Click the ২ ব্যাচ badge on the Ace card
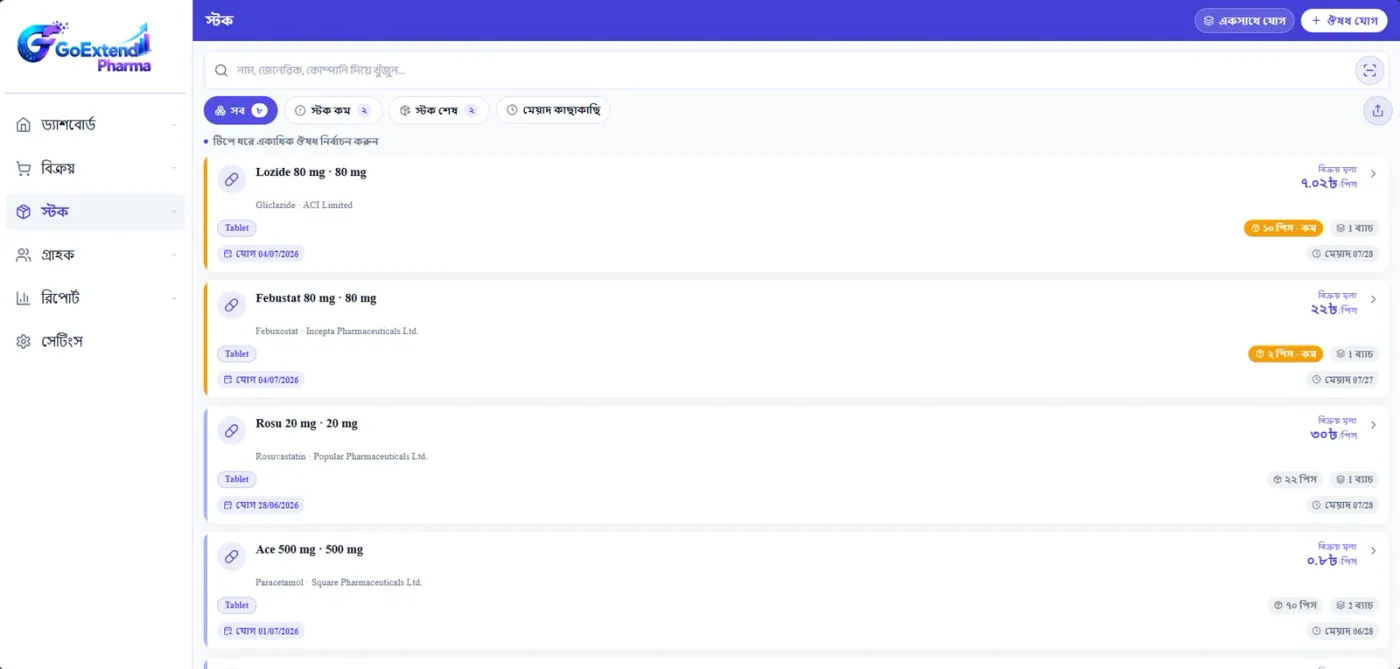This screenshot has width=1400, height=669. click(1354, 605)
